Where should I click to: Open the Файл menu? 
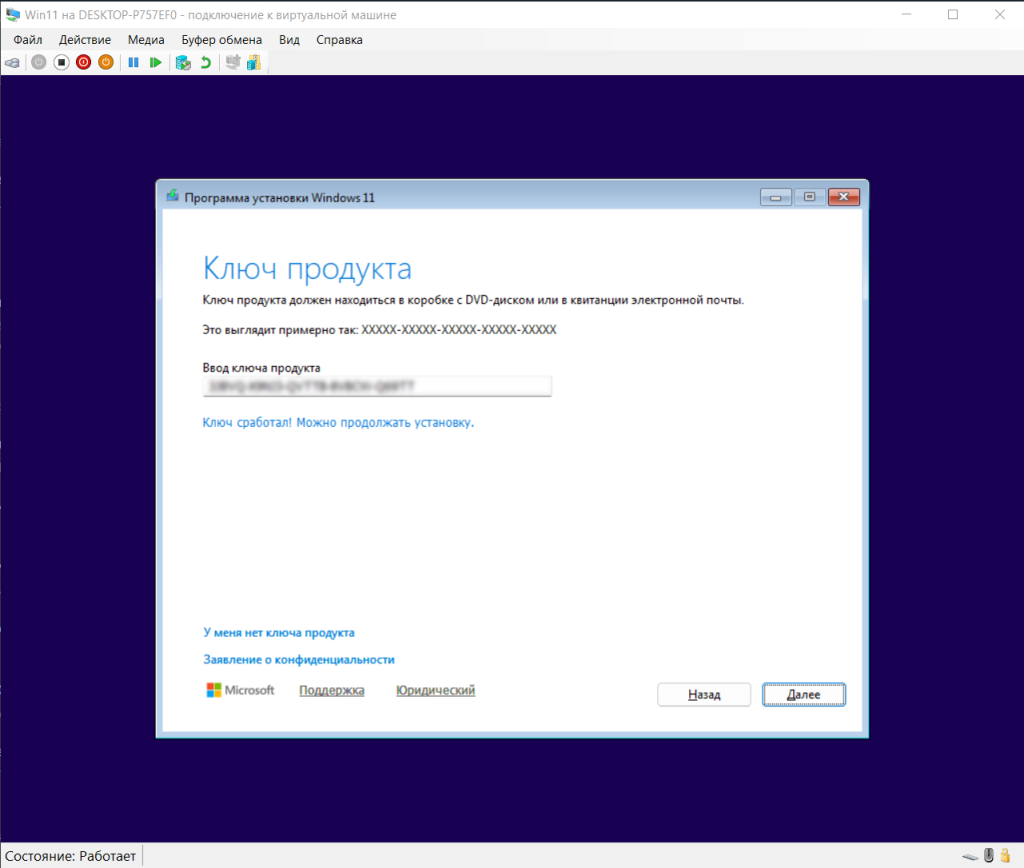coord(28,40)
